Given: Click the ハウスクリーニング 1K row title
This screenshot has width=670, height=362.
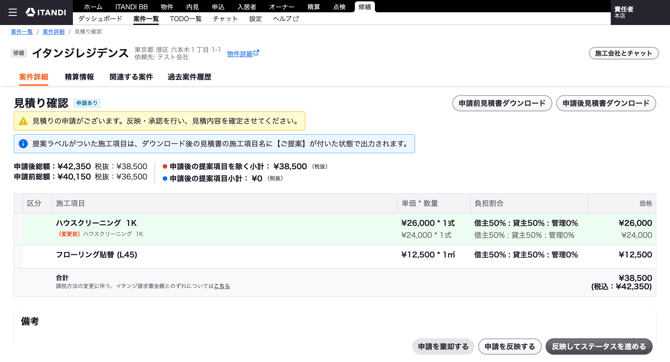Looking at the screenshot, I should click(x=96, y=223).
